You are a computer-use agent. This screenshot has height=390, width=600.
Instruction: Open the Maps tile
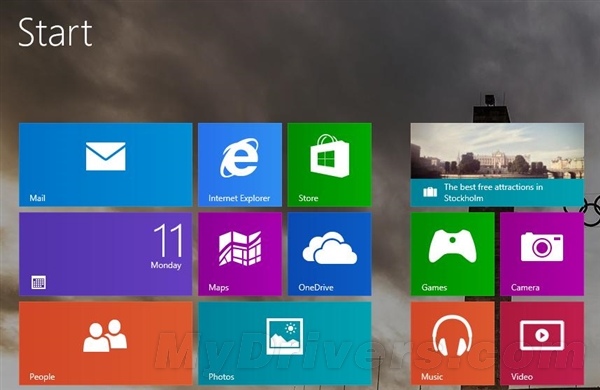coord(240,254)
